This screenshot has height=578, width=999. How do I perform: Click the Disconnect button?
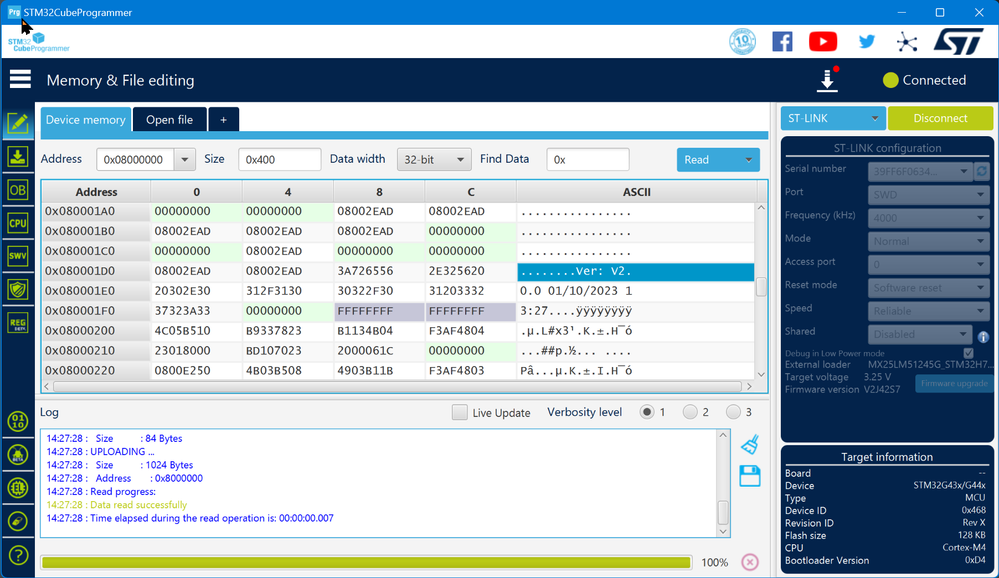coord(940,119)
